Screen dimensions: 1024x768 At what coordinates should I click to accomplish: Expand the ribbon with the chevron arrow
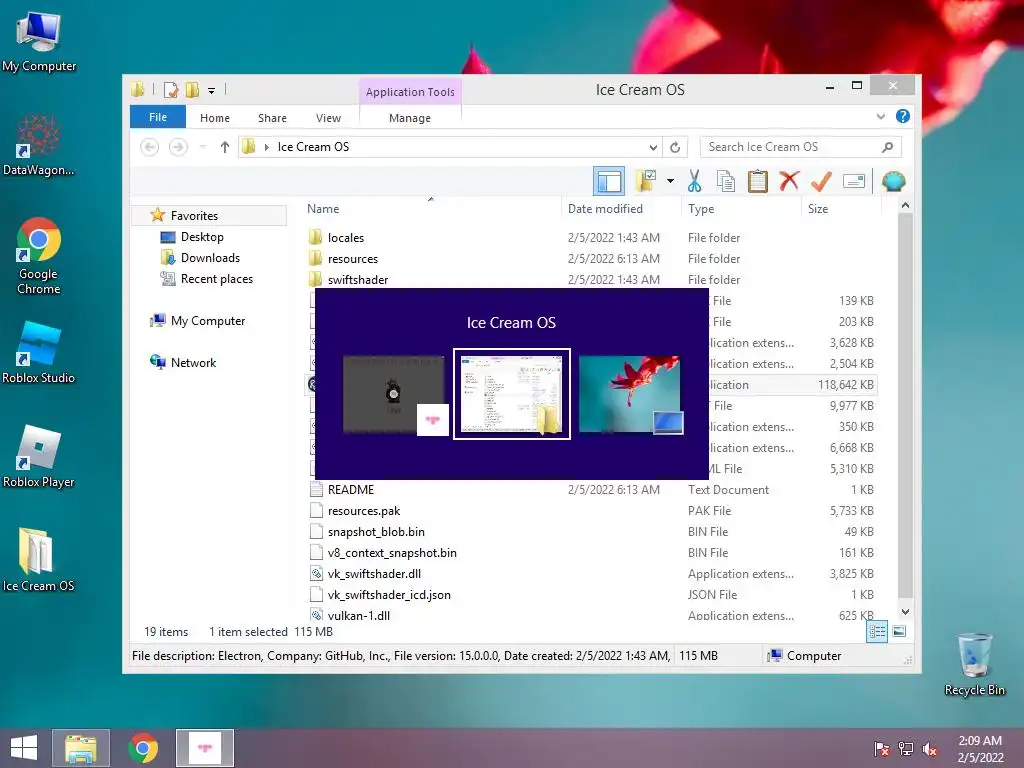[880, 116]
